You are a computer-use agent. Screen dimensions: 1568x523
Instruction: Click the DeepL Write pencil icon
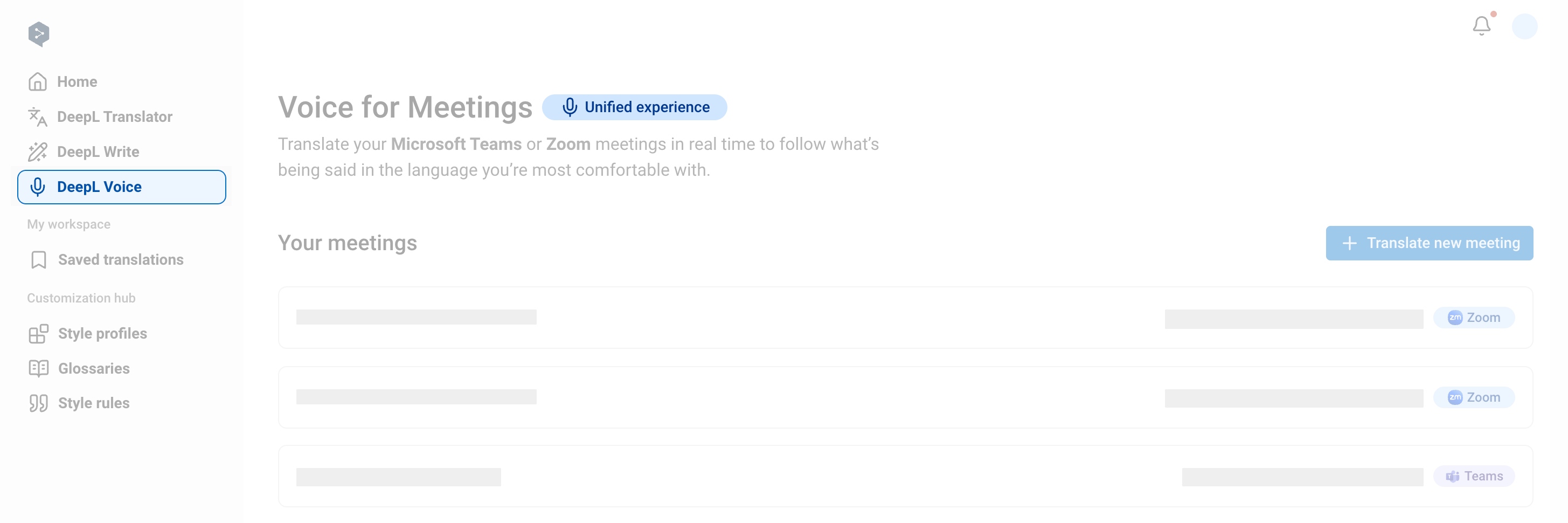[x=38, y=152]
